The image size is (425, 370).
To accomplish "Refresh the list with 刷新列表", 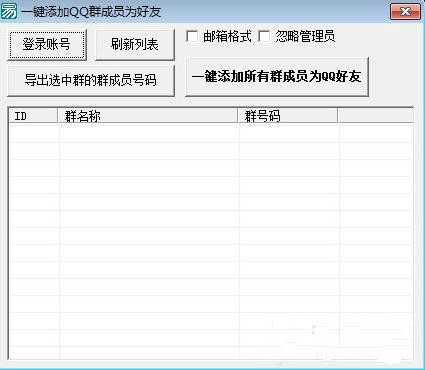I will click(134, 44).
